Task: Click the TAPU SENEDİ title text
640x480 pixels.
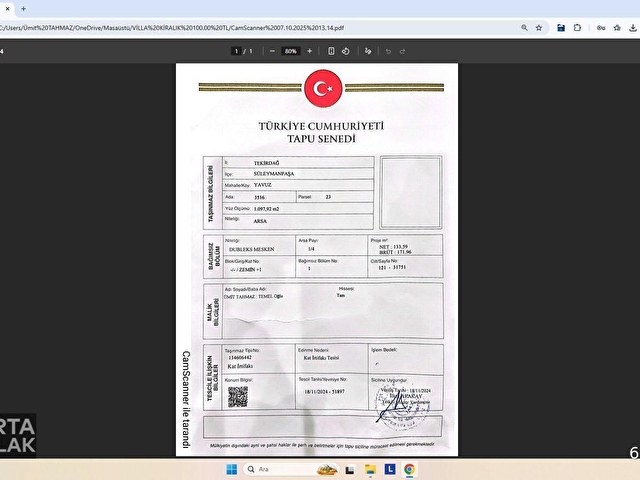Action: [321, 139]
